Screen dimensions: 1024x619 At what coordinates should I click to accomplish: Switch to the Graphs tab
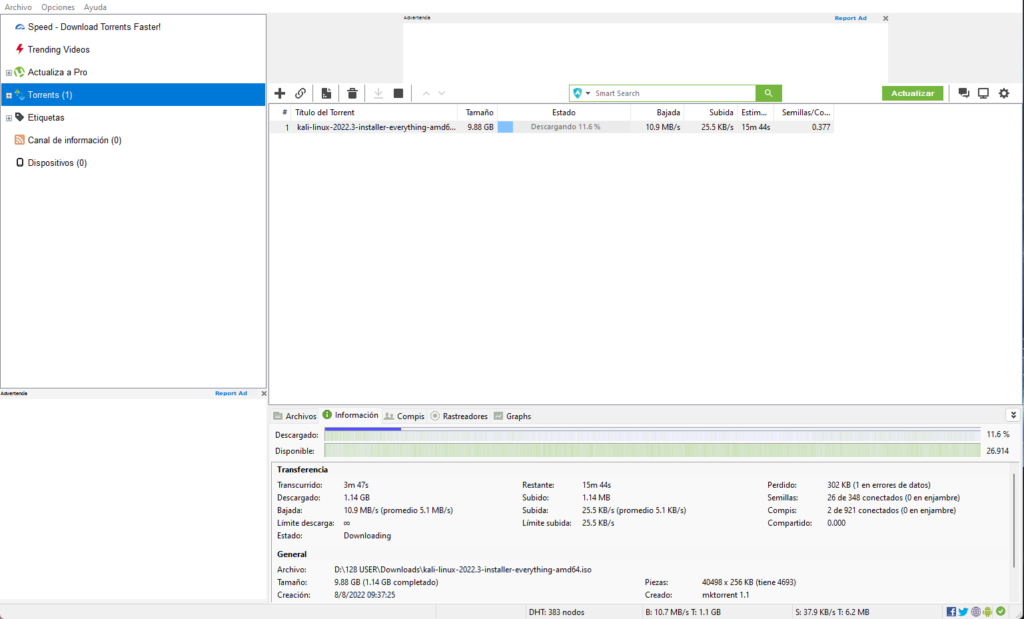pos(513,416)
